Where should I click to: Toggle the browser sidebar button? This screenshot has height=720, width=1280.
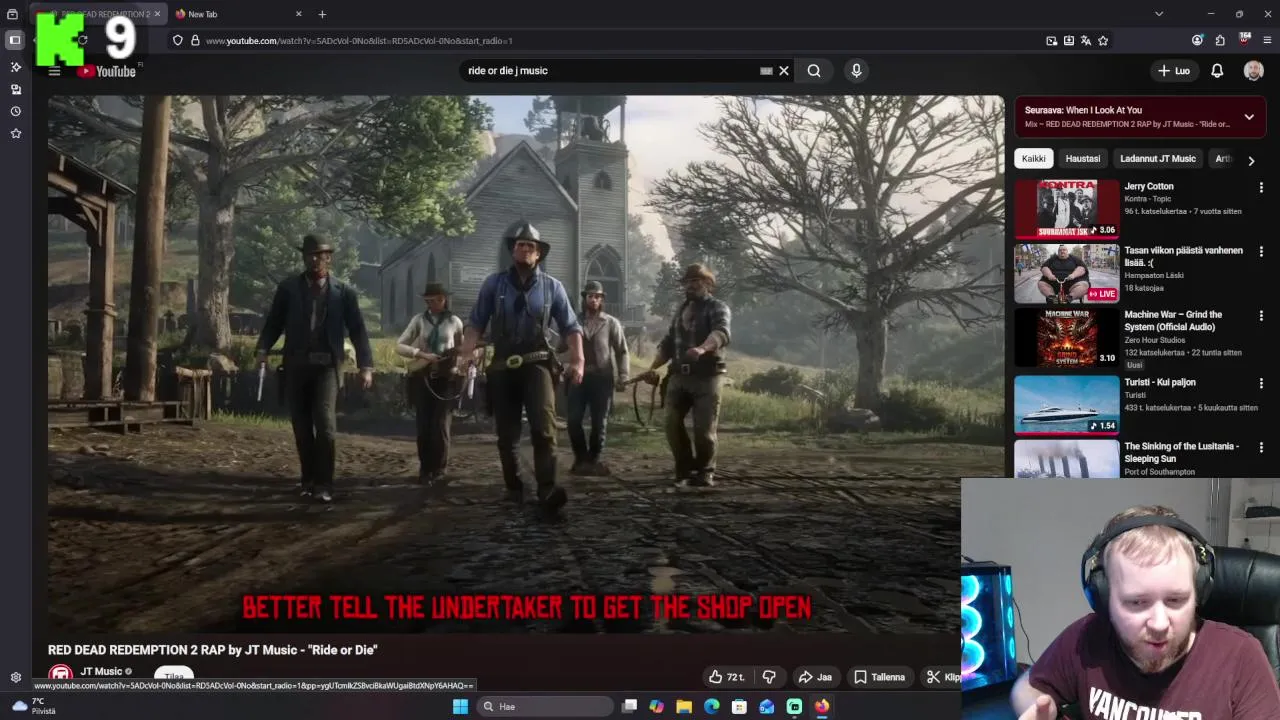coord(15,40)
